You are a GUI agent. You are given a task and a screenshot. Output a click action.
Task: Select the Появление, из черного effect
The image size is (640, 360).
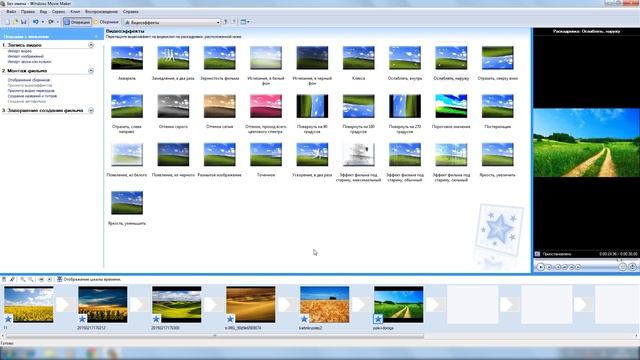173,154
